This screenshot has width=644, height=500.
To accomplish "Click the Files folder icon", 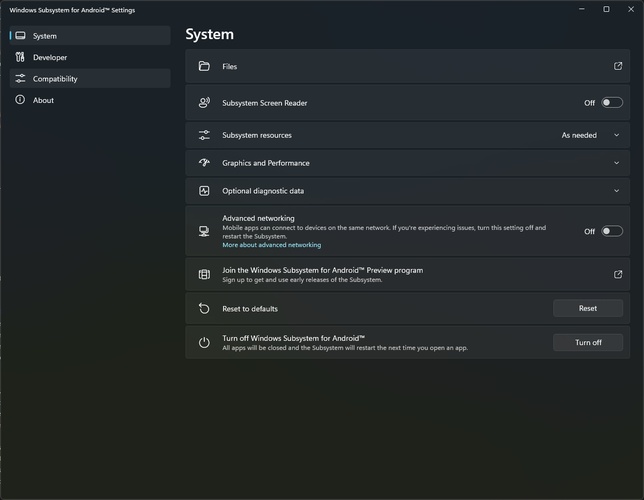I will [204, 66].
